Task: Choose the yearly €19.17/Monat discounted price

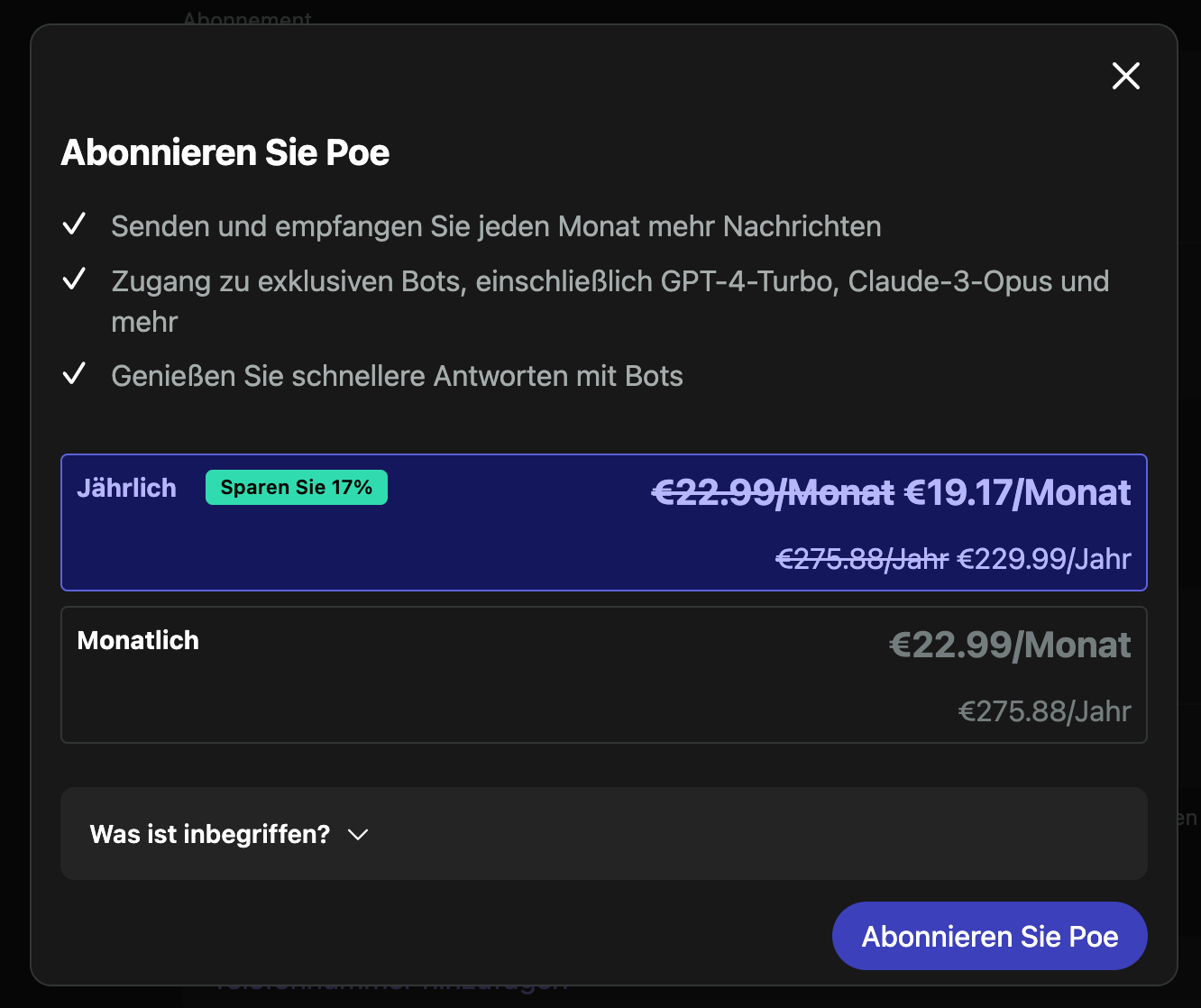Action: click(1017, 493)
